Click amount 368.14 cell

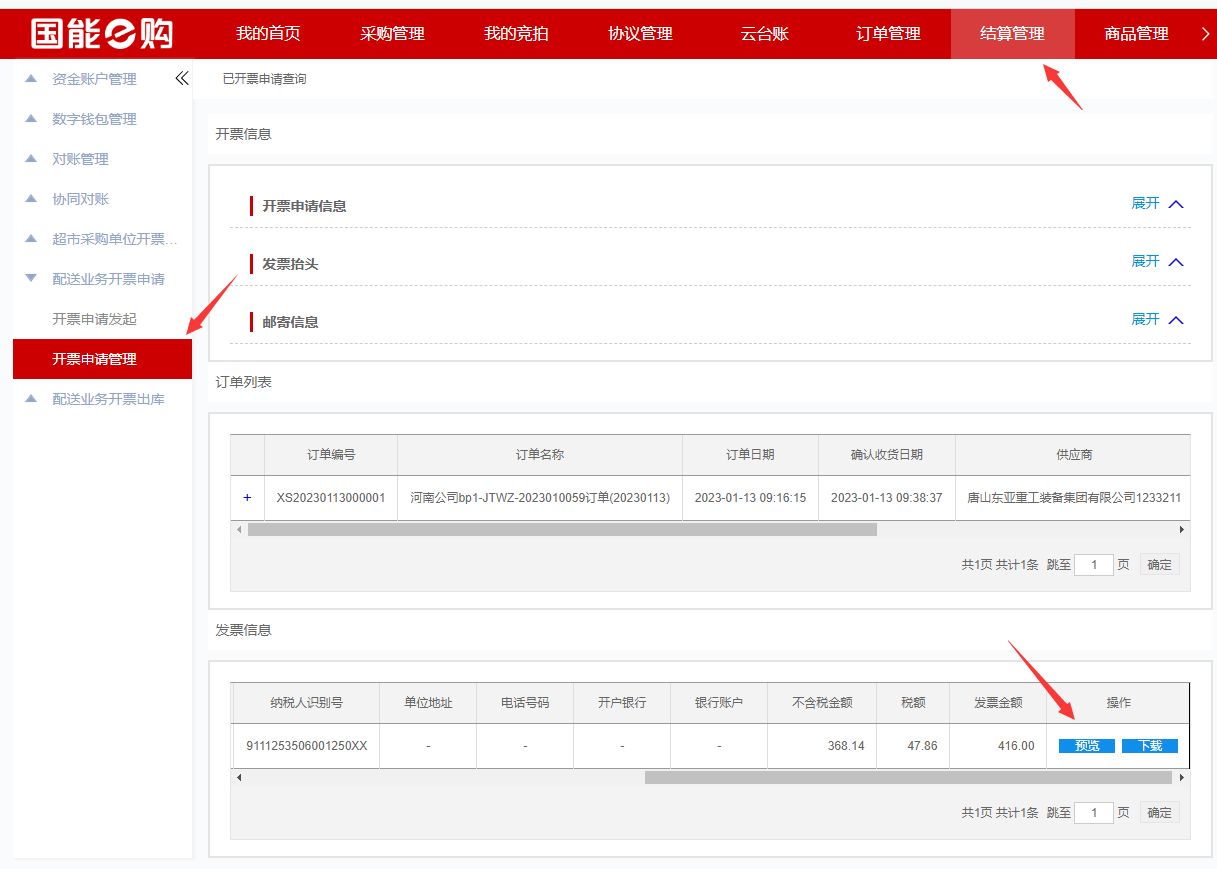[822, 746]
